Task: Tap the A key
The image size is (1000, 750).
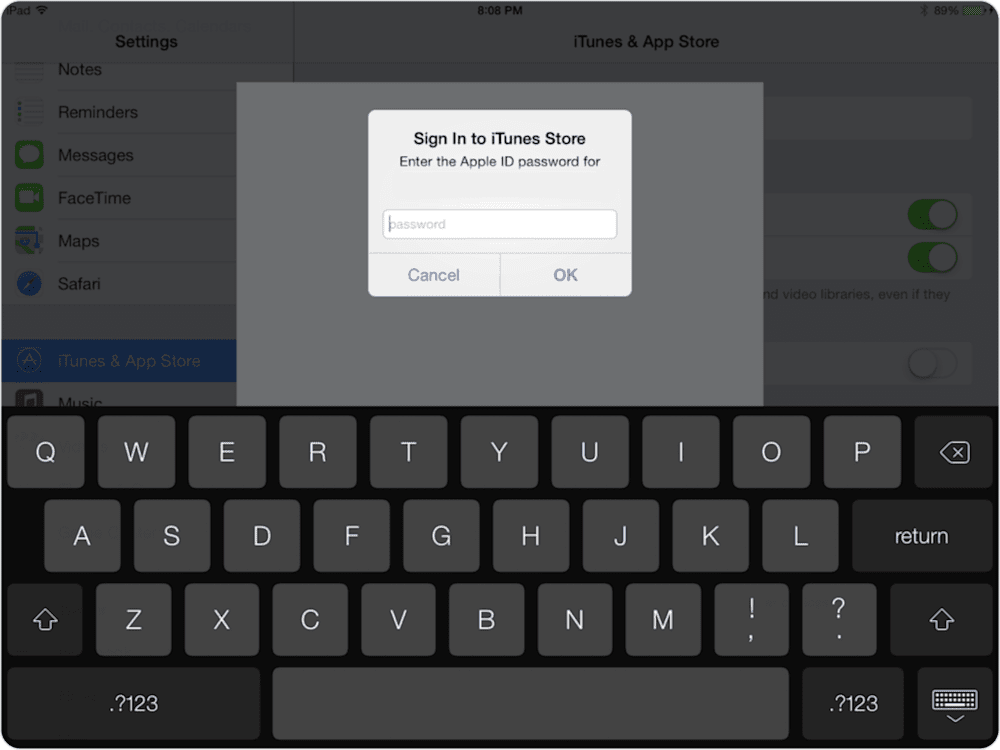Action: (82, 536)
